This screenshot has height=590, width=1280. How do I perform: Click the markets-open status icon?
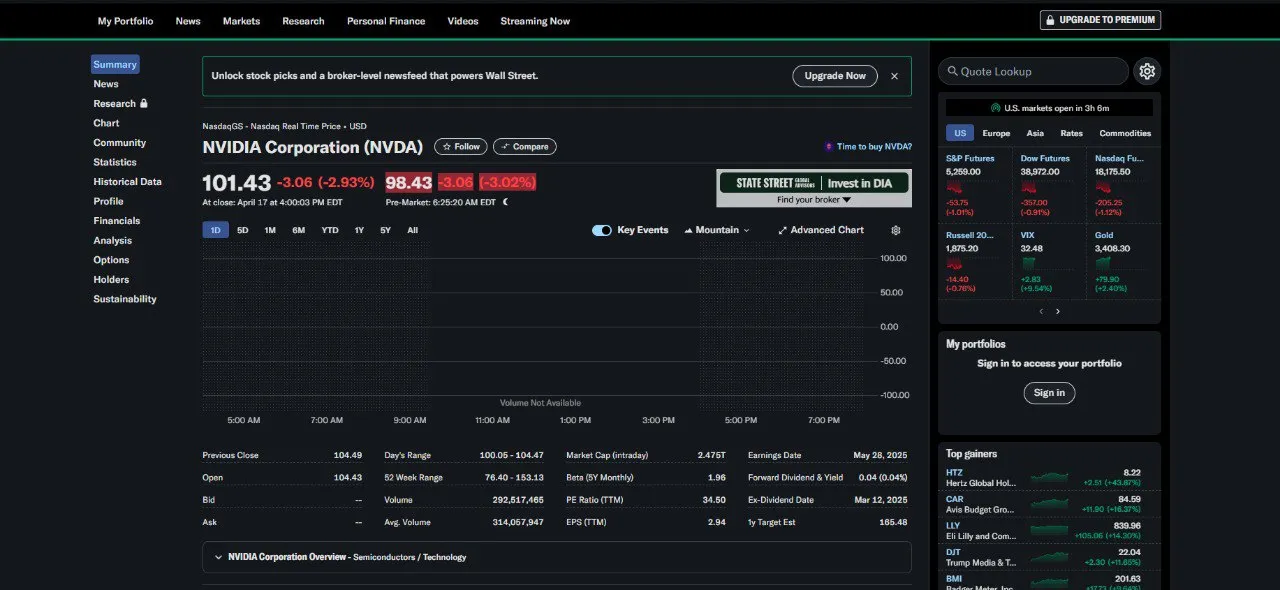(996, 107)
